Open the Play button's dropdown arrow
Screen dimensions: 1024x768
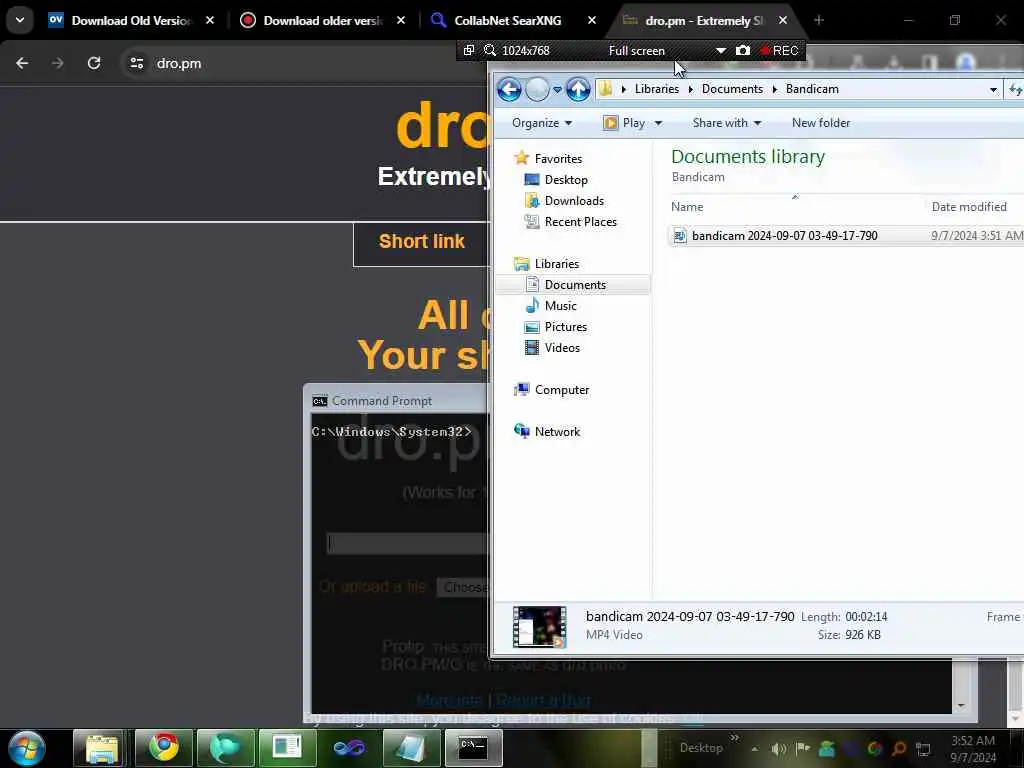coord(658,123)
